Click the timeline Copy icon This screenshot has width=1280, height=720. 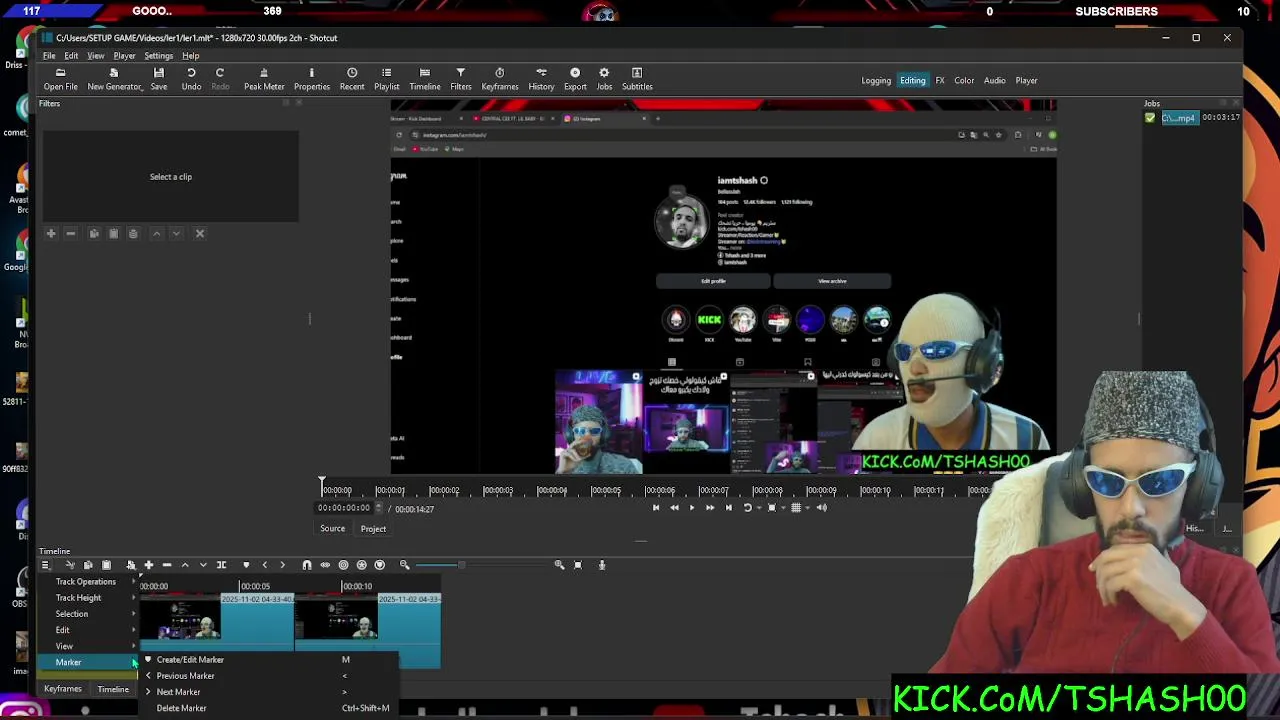pos(88,565)
